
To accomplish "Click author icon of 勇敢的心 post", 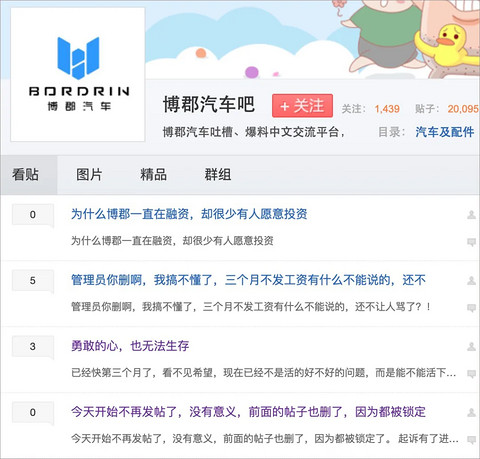I will [x=471, y=347].
